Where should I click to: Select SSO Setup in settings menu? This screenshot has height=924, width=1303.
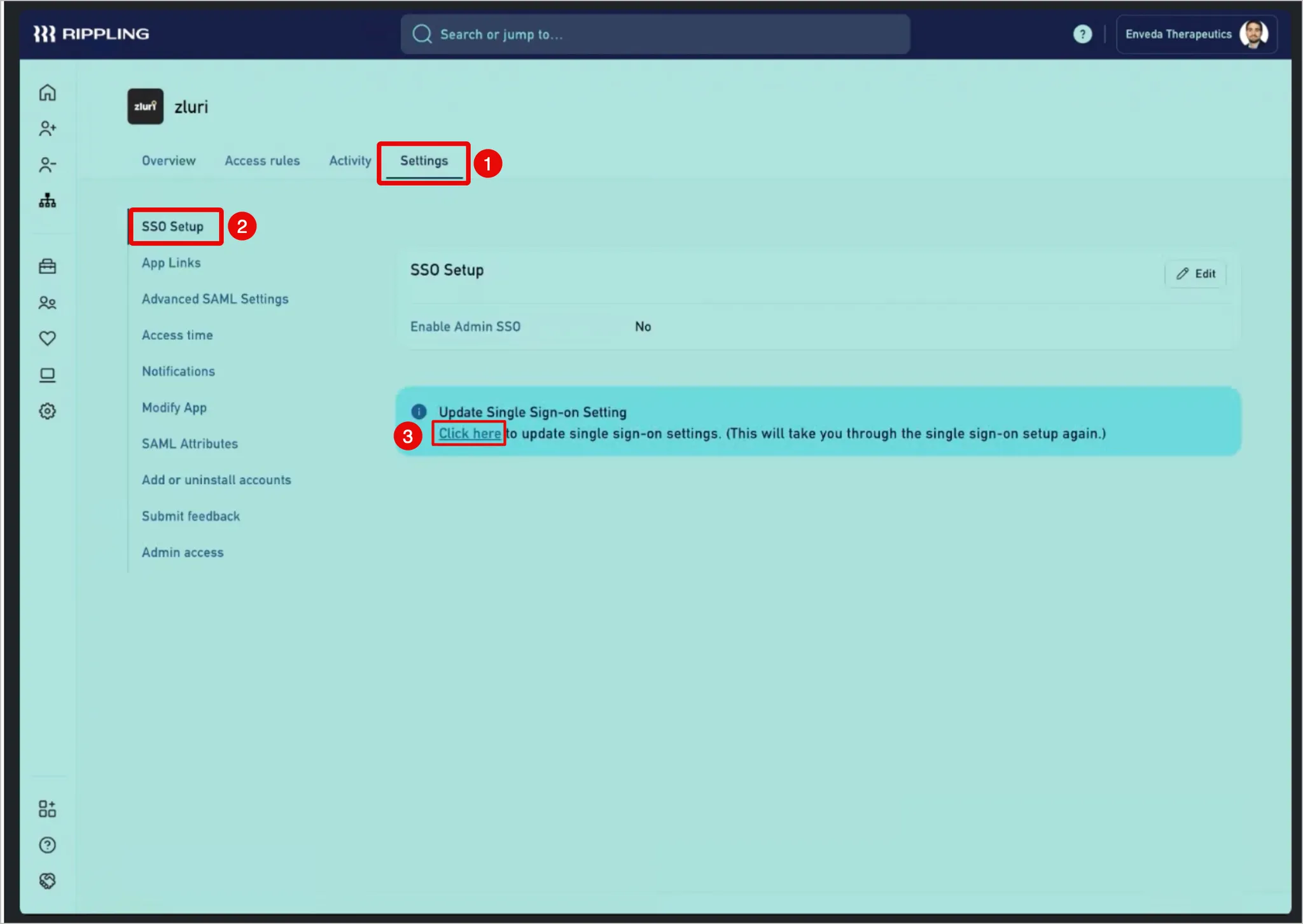[x=172, y=227]
